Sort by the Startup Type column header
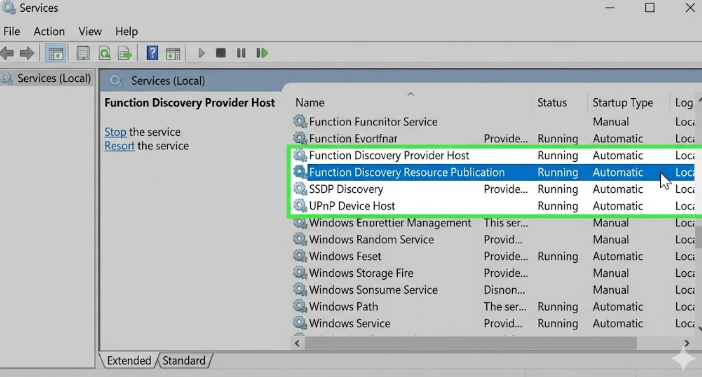Viewport: 702px width, 377px height. click(622, 103)
